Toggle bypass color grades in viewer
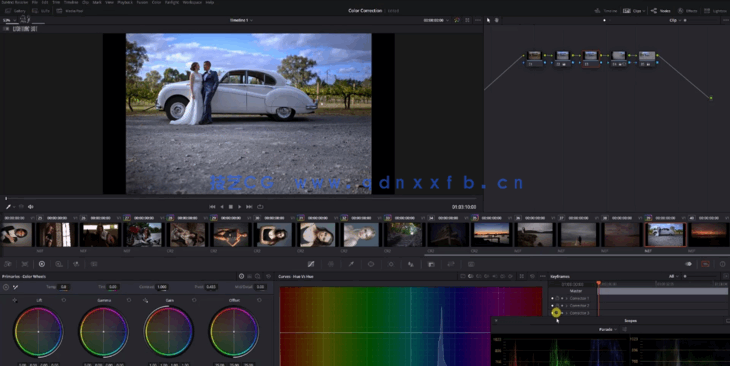 (x=457, y=20)
